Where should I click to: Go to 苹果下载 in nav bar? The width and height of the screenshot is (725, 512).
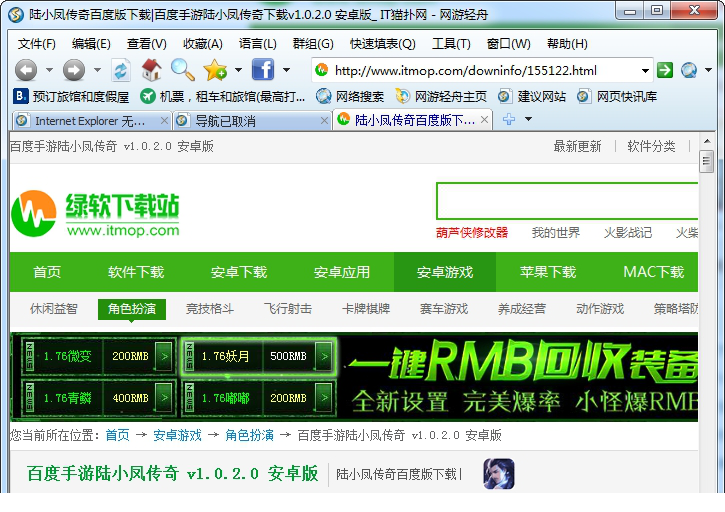click(547, 272)
